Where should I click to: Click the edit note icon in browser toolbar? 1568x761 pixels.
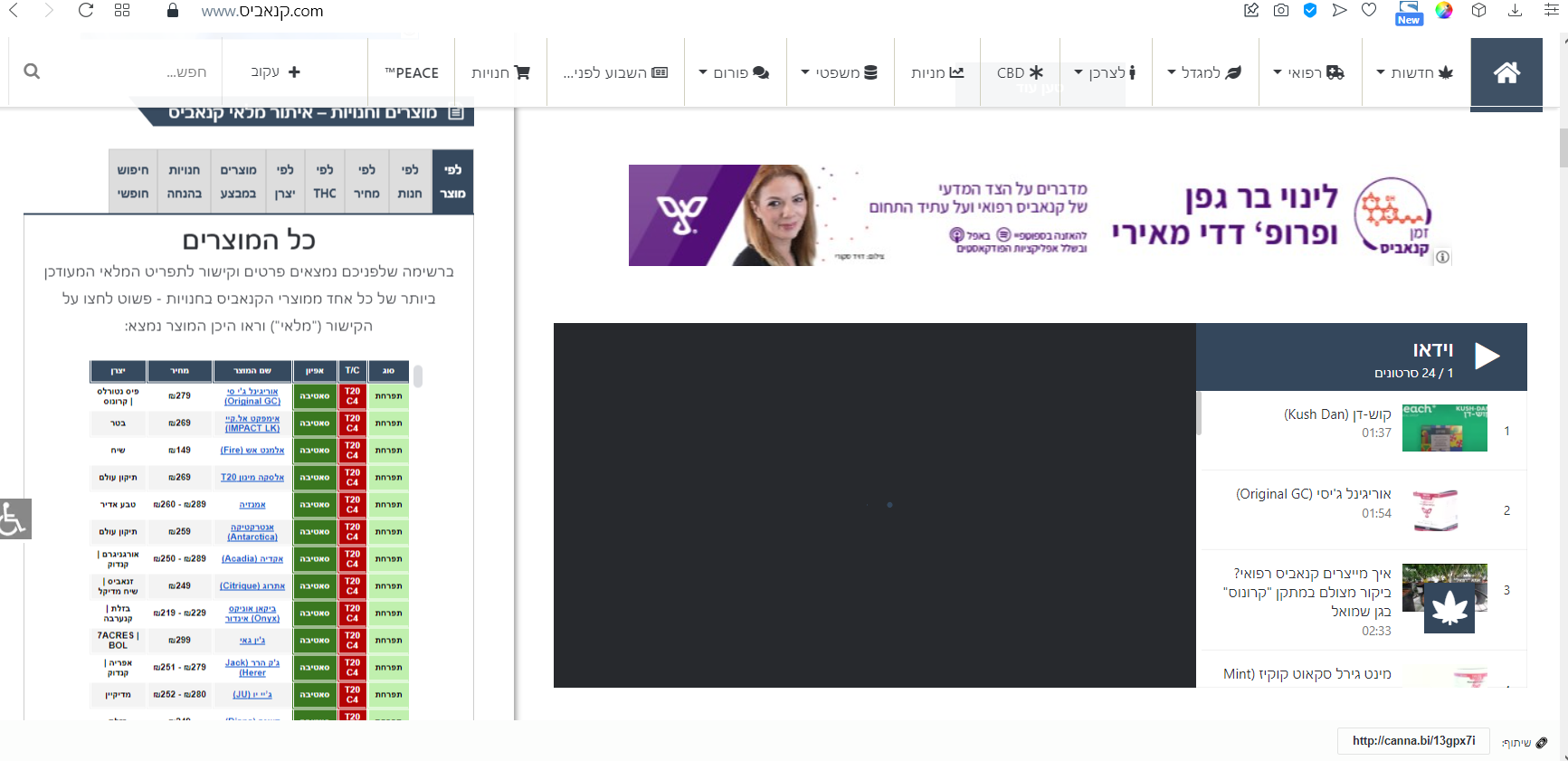coord(1251,11)
